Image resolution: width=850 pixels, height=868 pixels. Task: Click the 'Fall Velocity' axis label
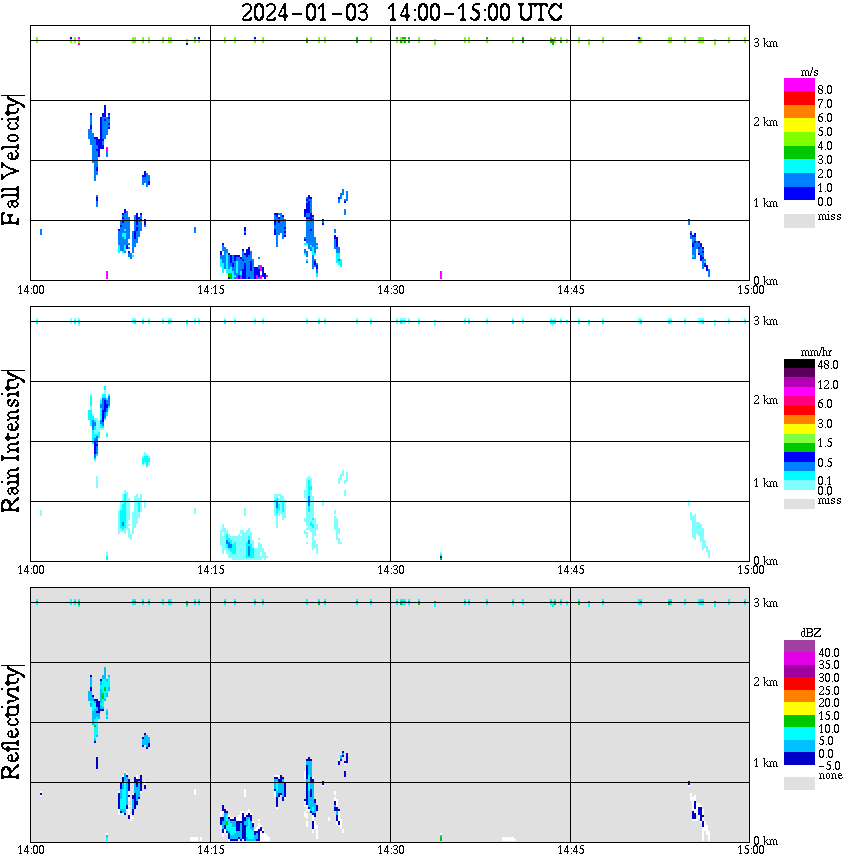tap(11, 160)
